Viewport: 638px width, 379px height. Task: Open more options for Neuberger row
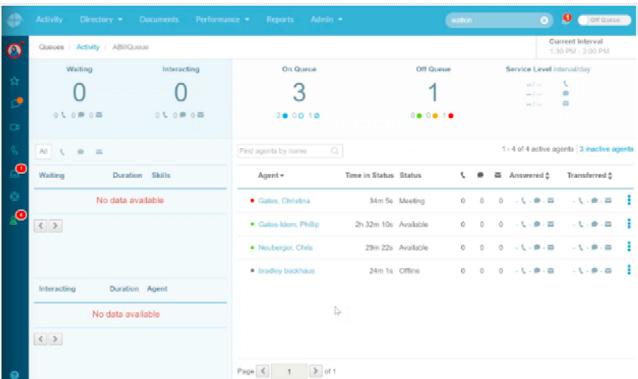629,247
